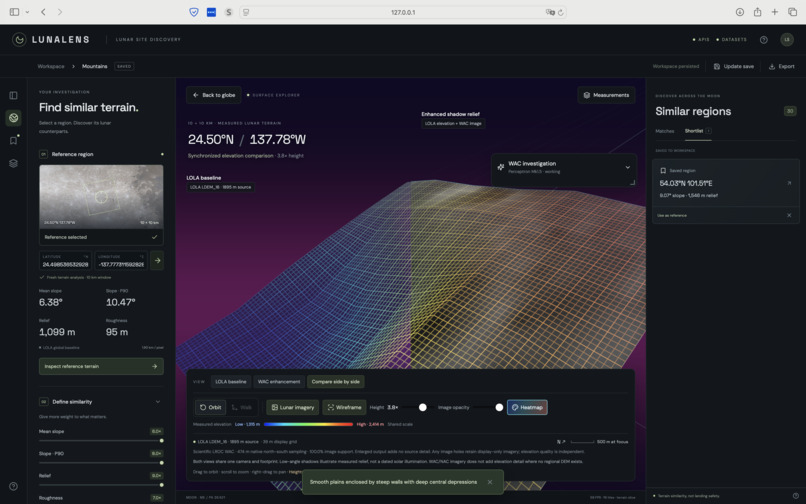Open the Measurements panel
The height and width of the screenshot is (504, 806).
[x=607, y=95]
